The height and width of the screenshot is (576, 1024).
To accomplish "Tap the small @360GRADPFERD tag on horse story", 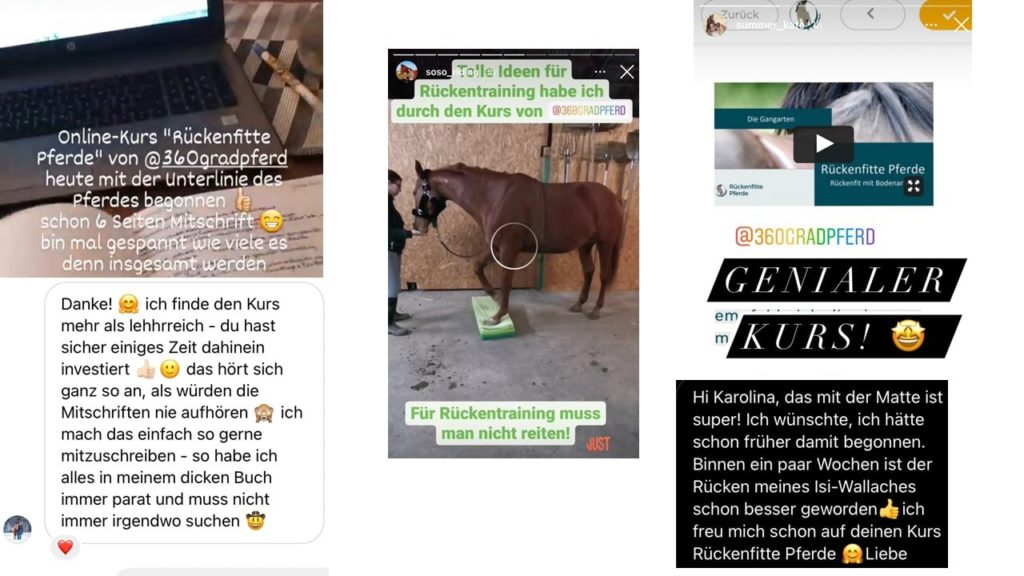I will click(589, 110).
